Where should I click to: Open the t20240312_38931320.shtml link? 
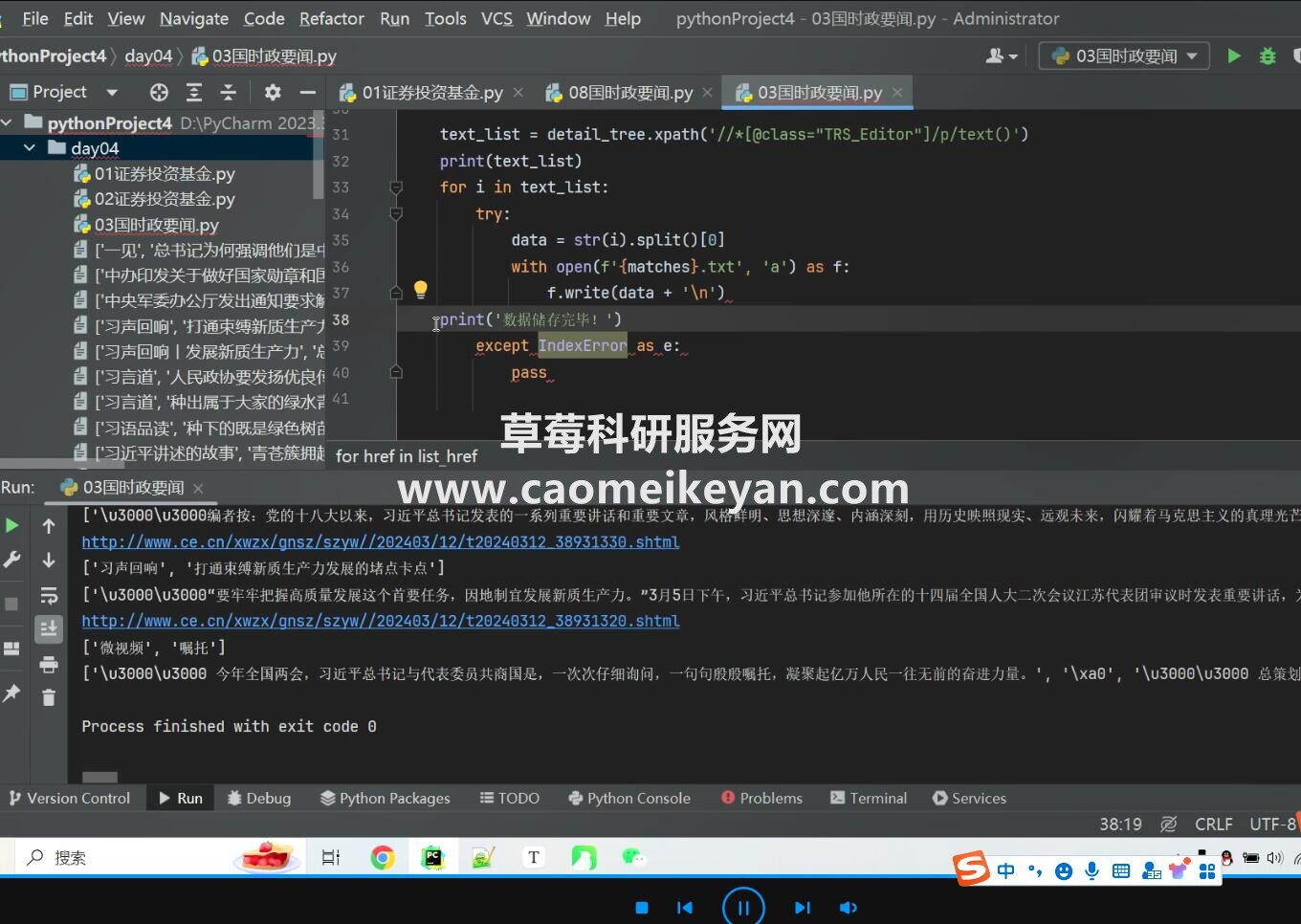click(381, 621)
